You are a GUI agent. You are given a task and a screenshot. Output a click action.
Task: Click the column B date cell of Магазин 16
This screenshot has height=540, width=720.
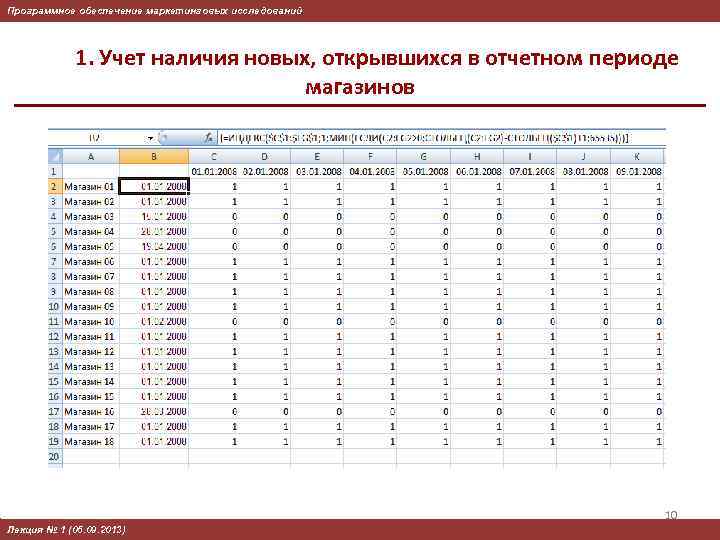(154, 411)
